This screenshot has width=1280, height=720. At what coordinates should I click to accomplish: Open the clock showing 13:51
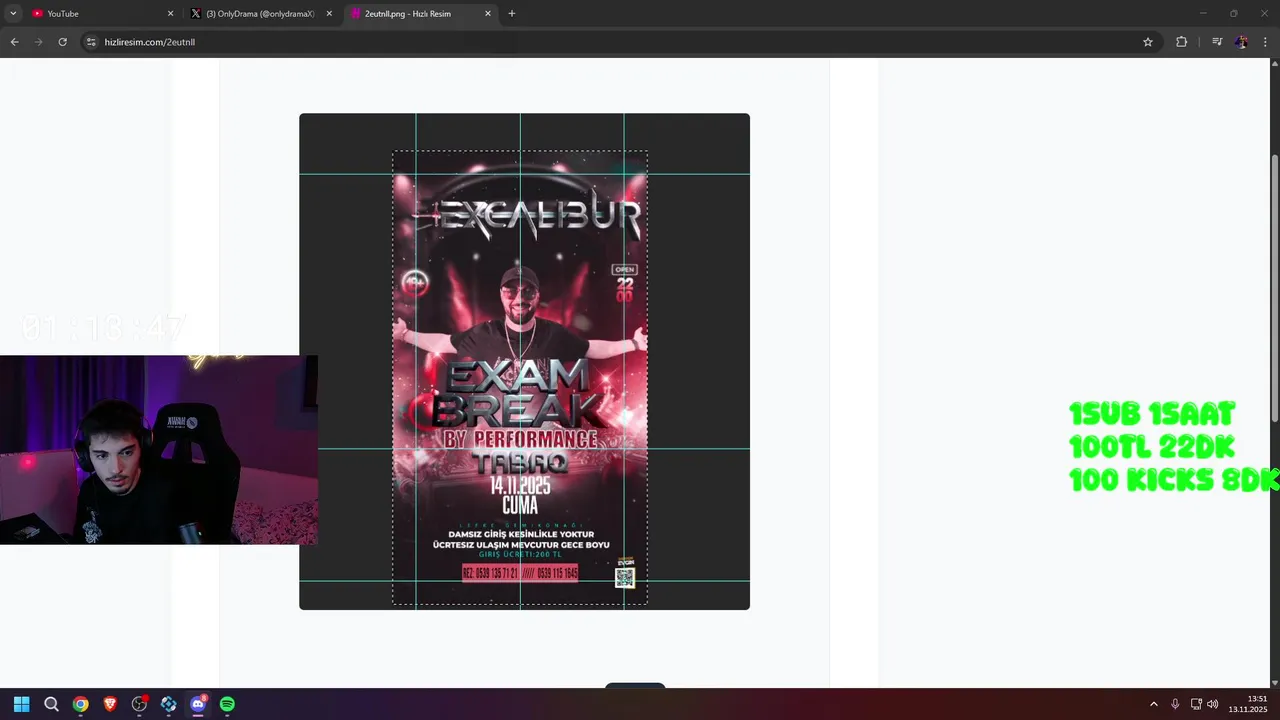[1248, 704]
